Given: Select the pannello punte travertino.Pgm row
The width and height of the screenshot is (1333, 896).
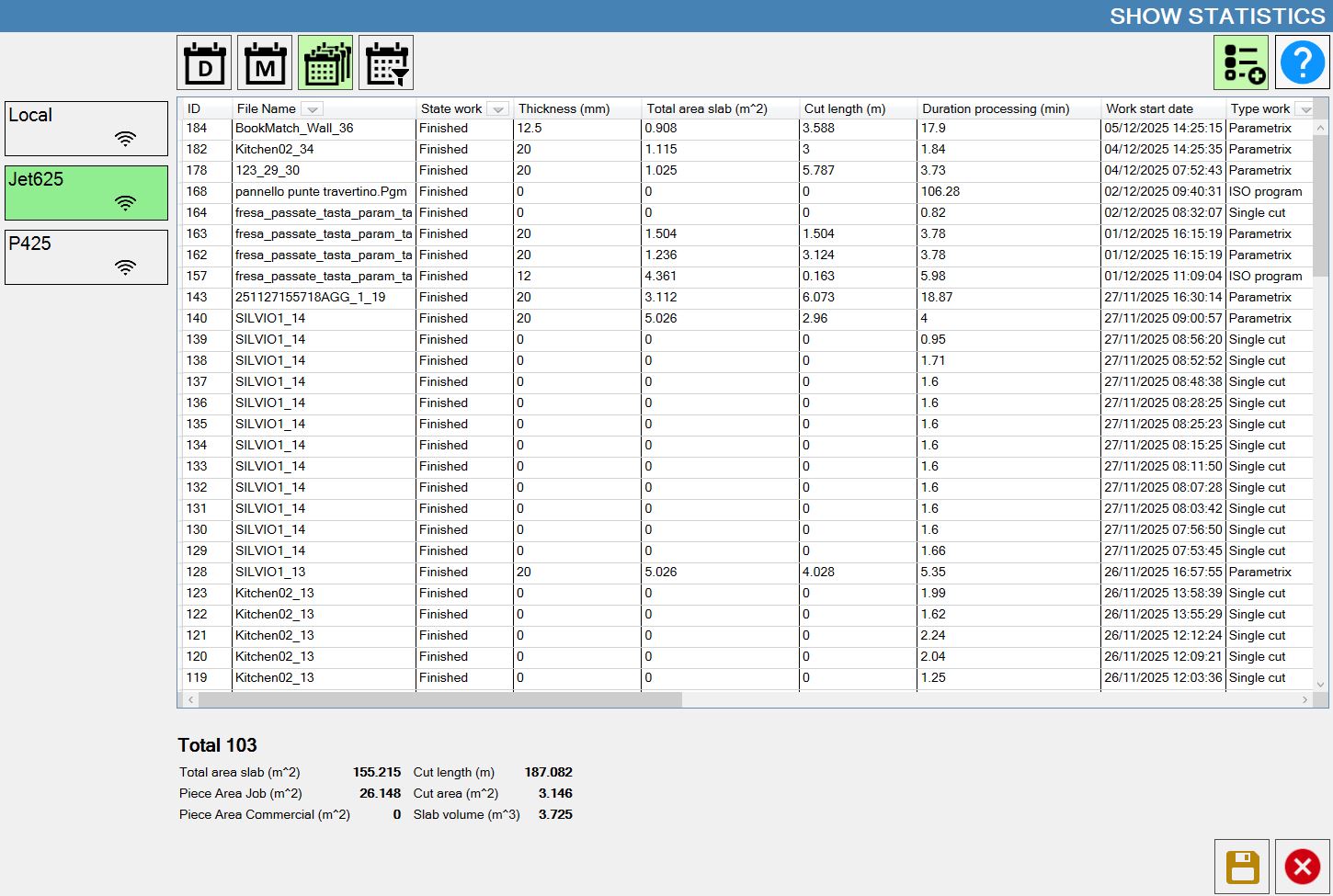Looking at the screenshot, I should click(x=747, y=191).
